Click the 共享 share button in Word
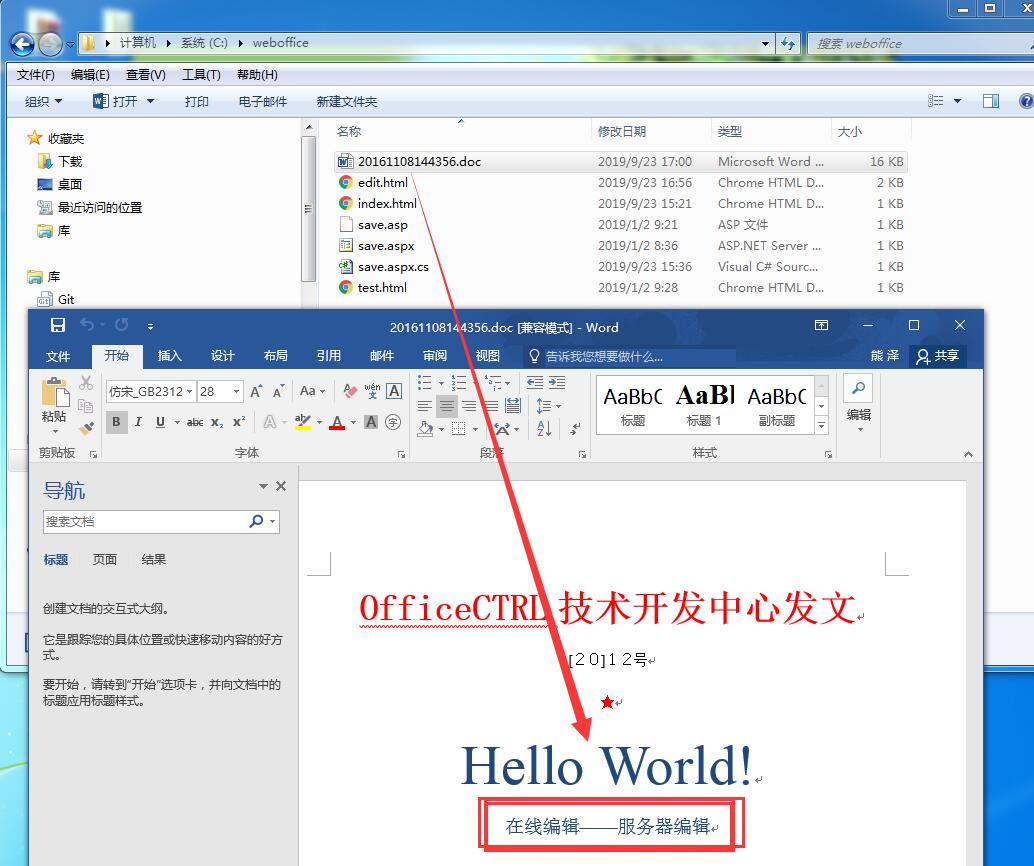Viewport: 1034px width, 866px height. pos(938,356)
